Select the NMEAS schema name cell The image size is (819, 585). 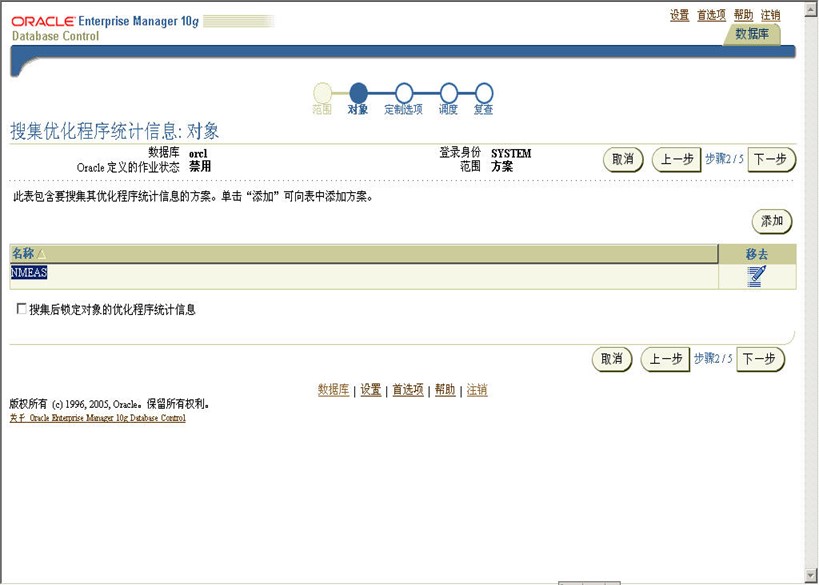(x=29, y=273)
